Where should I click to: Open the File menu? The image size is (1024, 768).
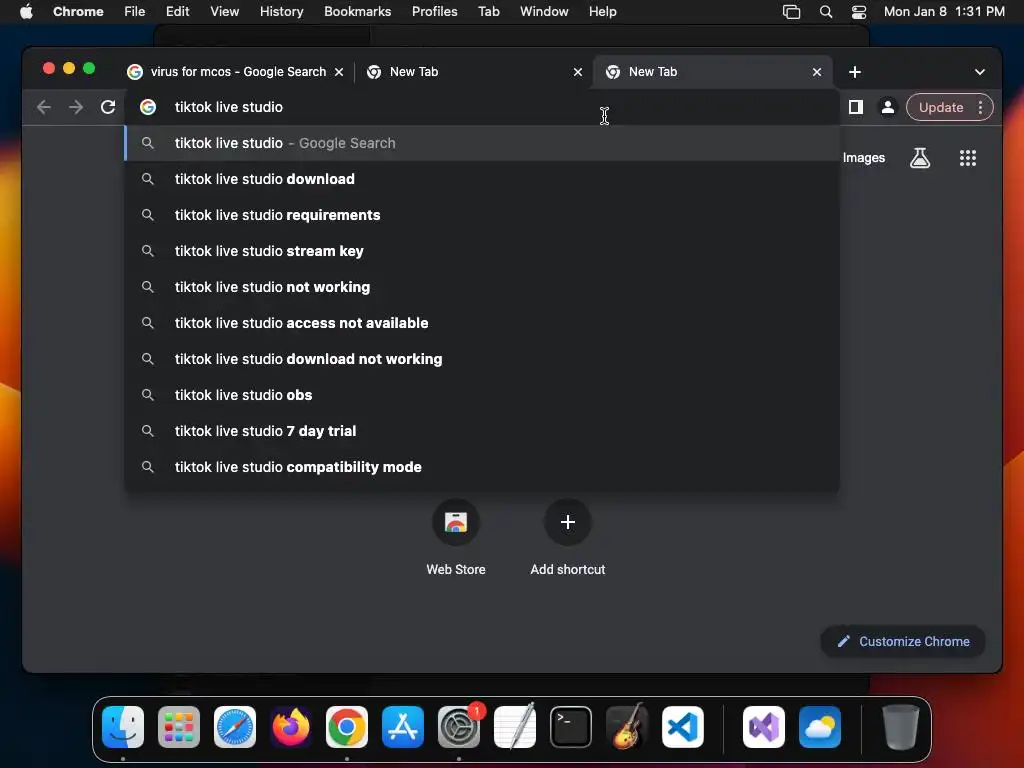click(135, 11)
